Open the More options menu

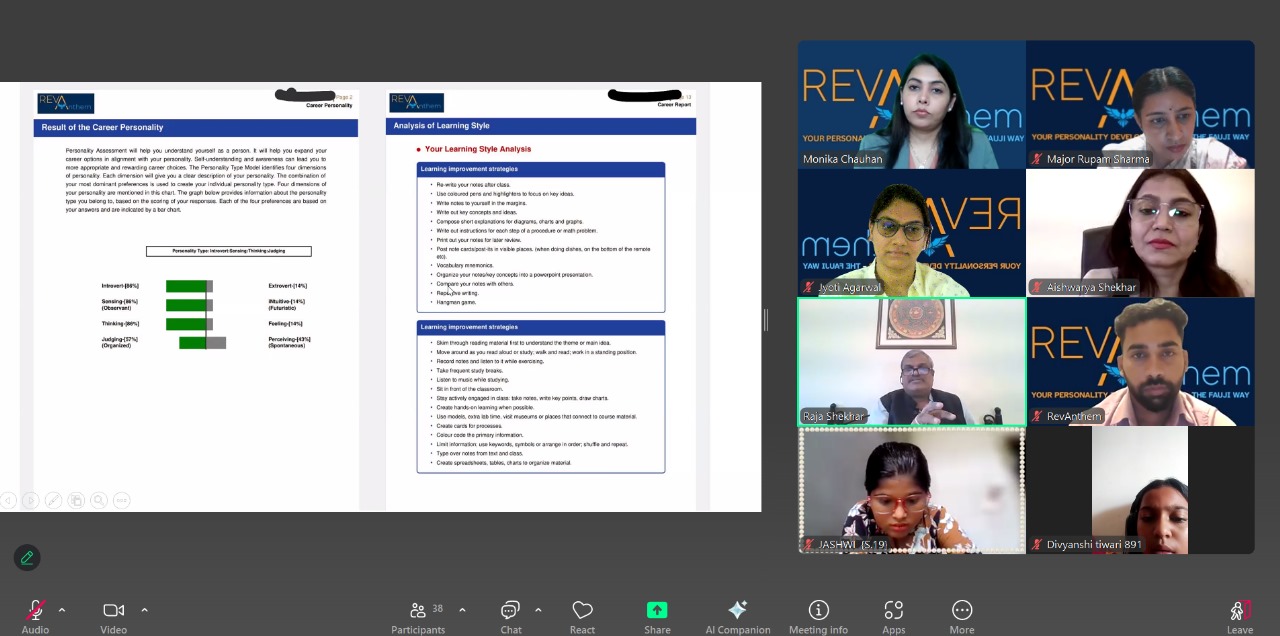click(x=962, y=611)
